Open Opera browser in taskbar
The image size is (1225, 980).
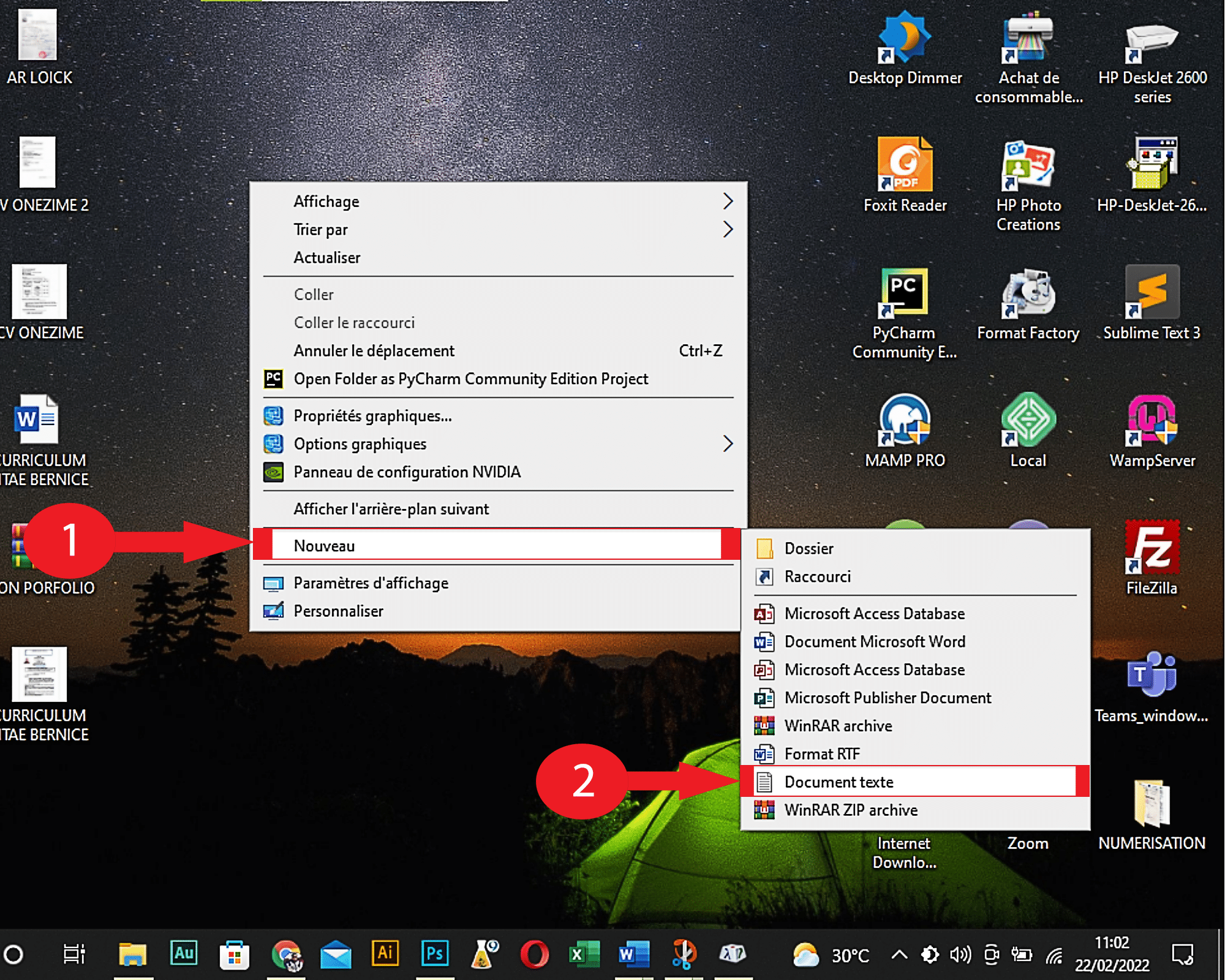tap(534, 954)
